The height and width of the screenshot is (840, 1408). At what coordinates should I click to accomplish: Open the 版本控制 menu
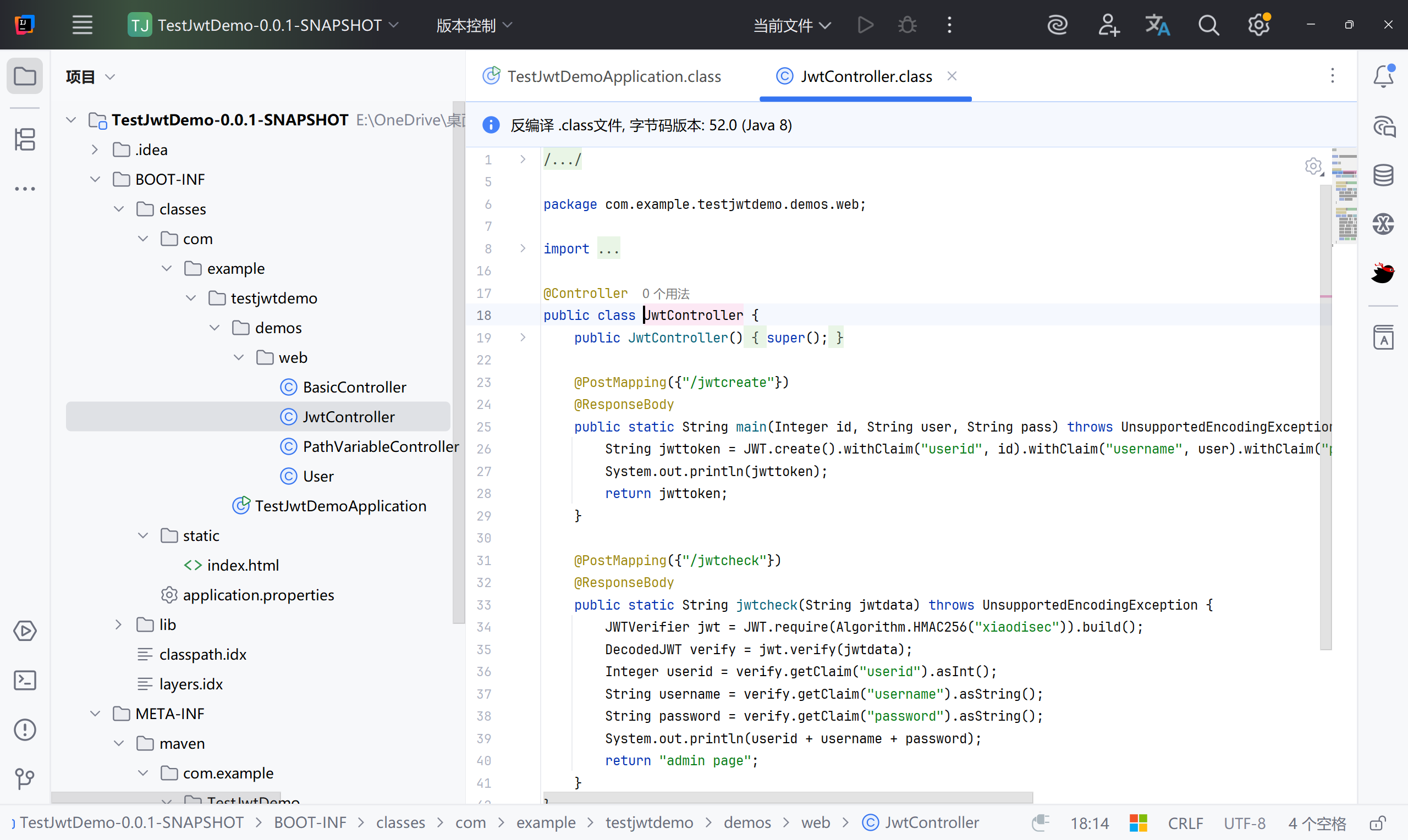(474, 25)
